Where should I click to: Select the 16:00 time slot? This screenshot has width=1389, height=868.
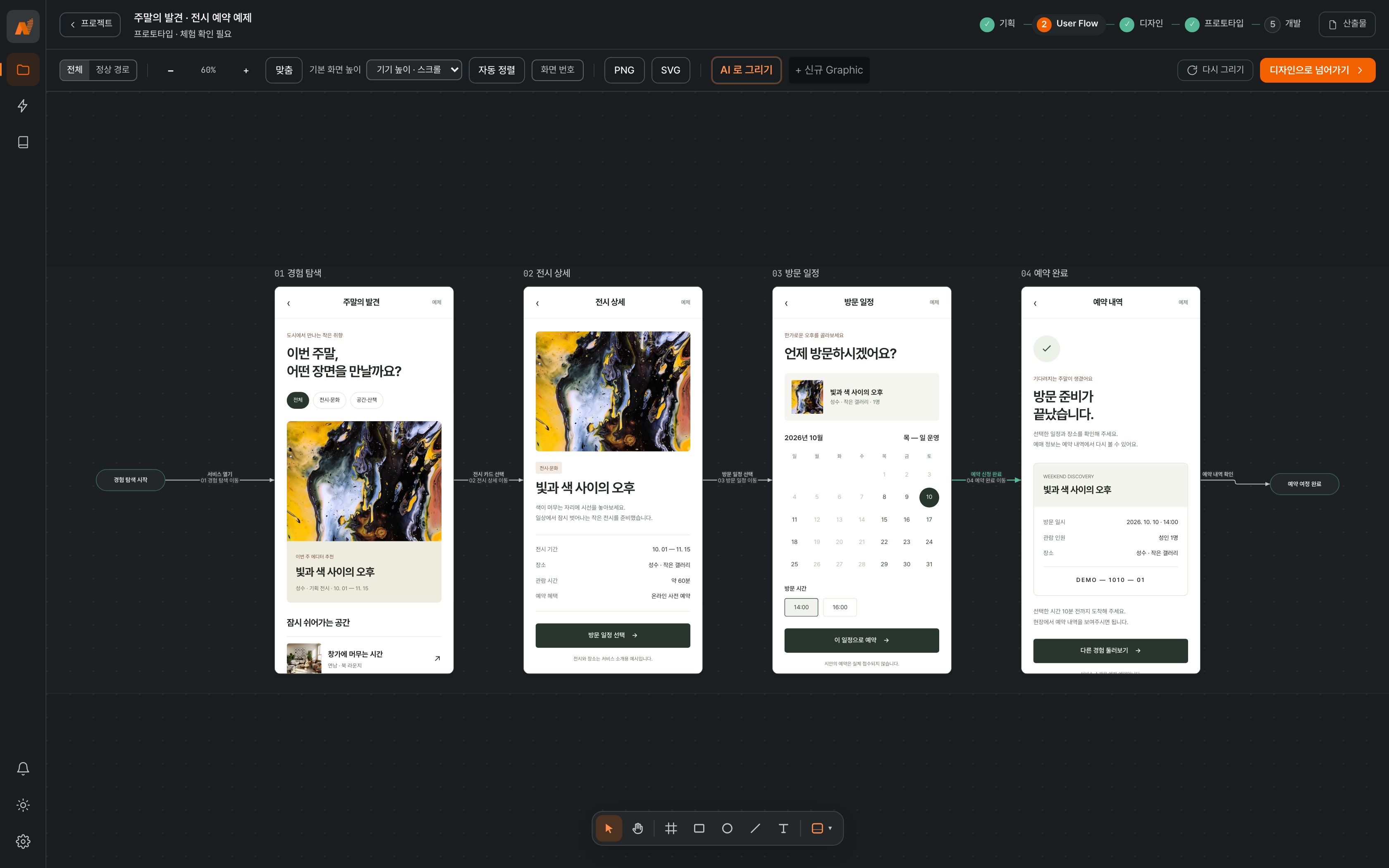[x=840, y=607]
